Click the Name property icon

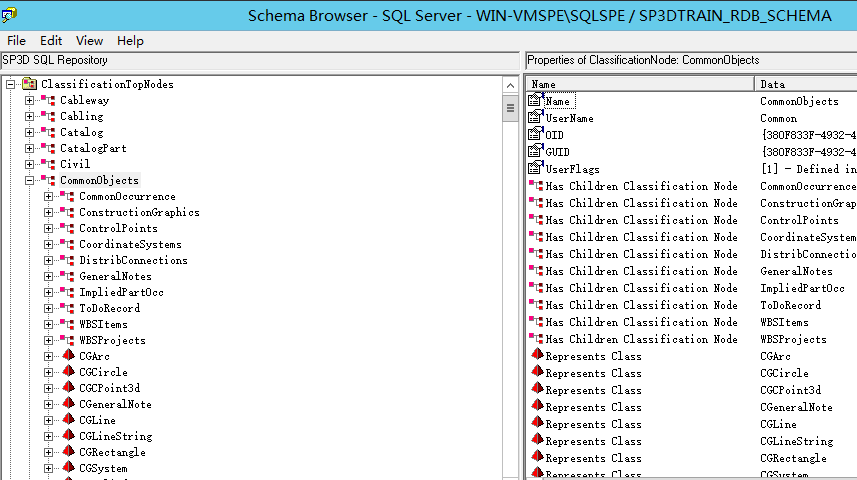tap(536, 100)
